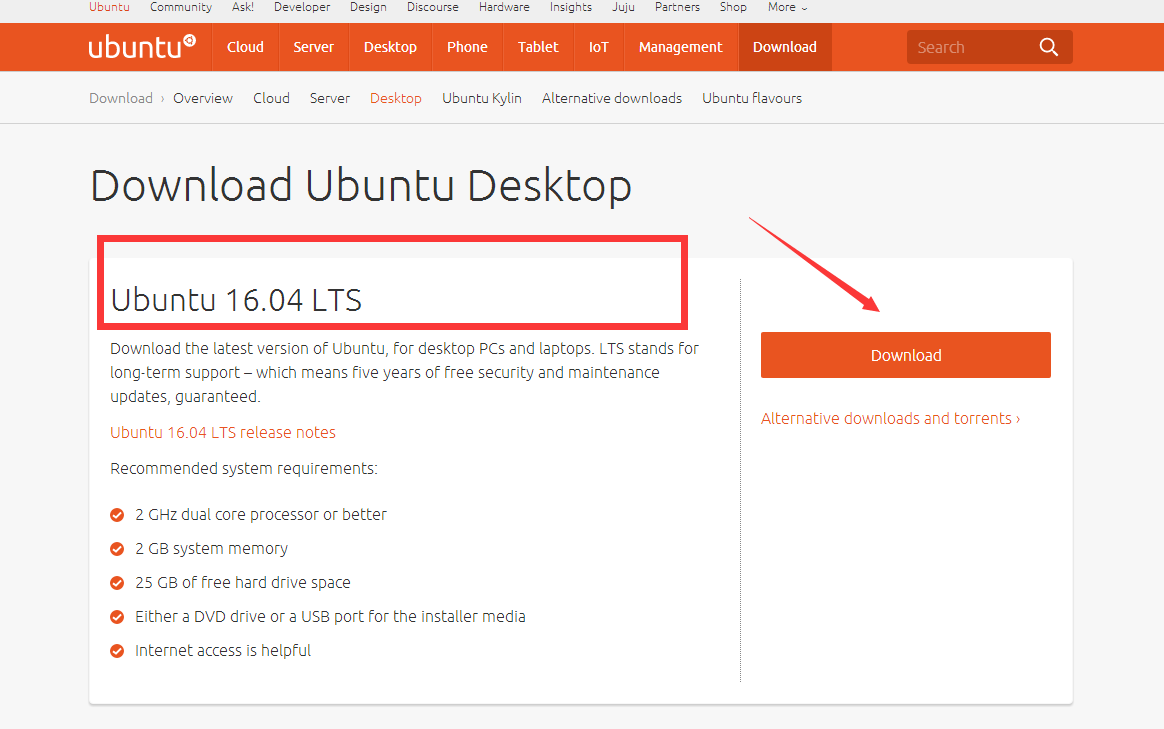Click text '2 GB system memory'
The image size is (1164, 729).
click(x=212, y=549)
